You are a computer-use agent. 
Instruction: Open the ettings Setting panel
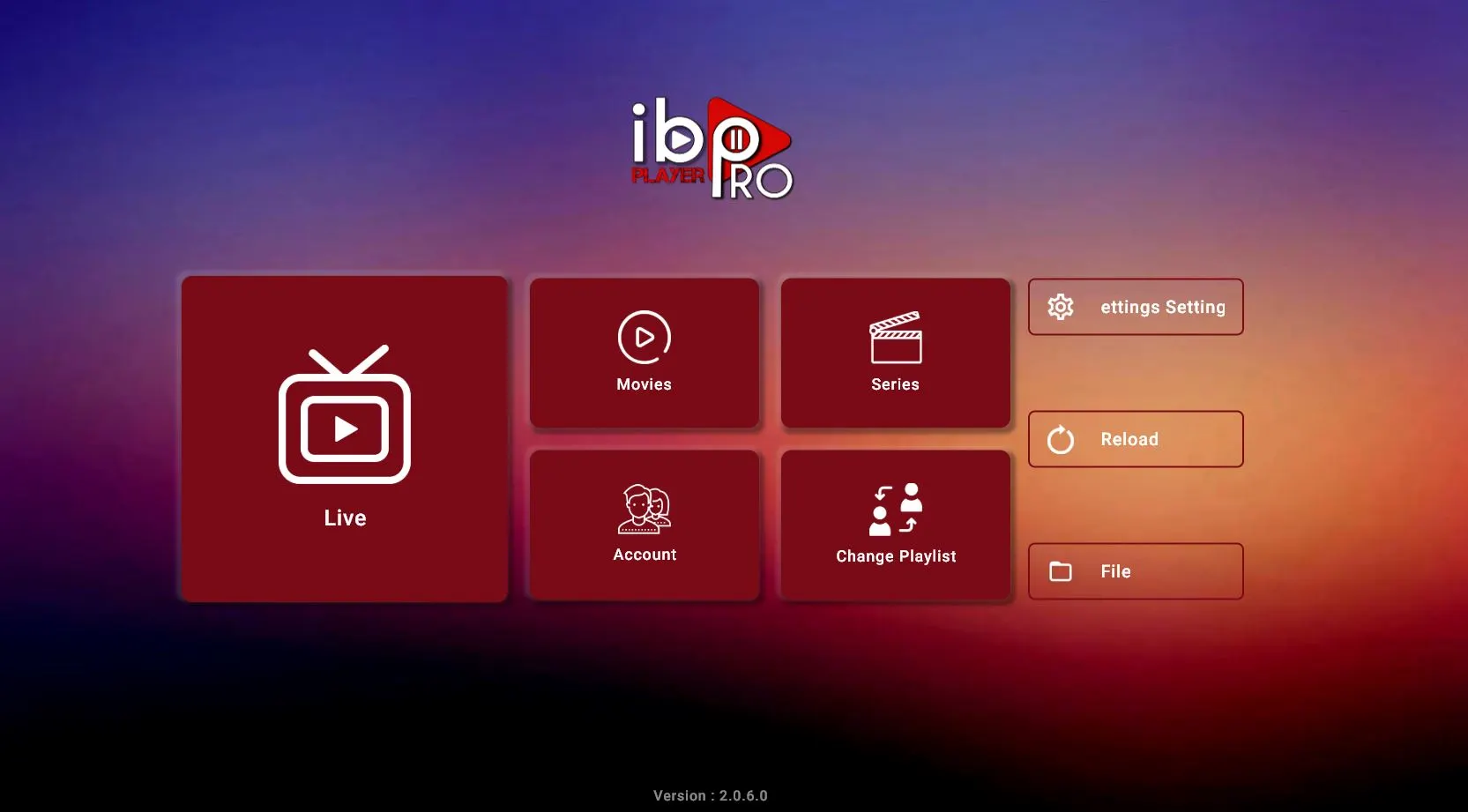coord(1136,307)
